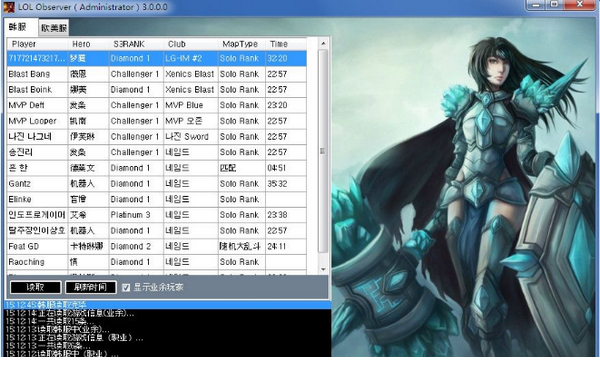Toggle the 显示业余玩家 checkbox
This screenshot has height=371, width=600.
pyautogui.click(x=126, y=288)
